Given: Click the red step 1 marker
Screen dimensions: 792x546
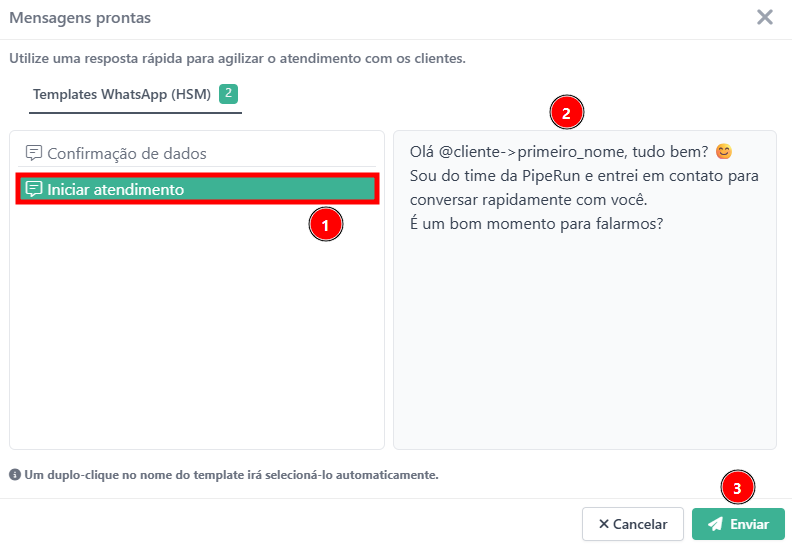Looking at the screenshot, I should point(325,225).
